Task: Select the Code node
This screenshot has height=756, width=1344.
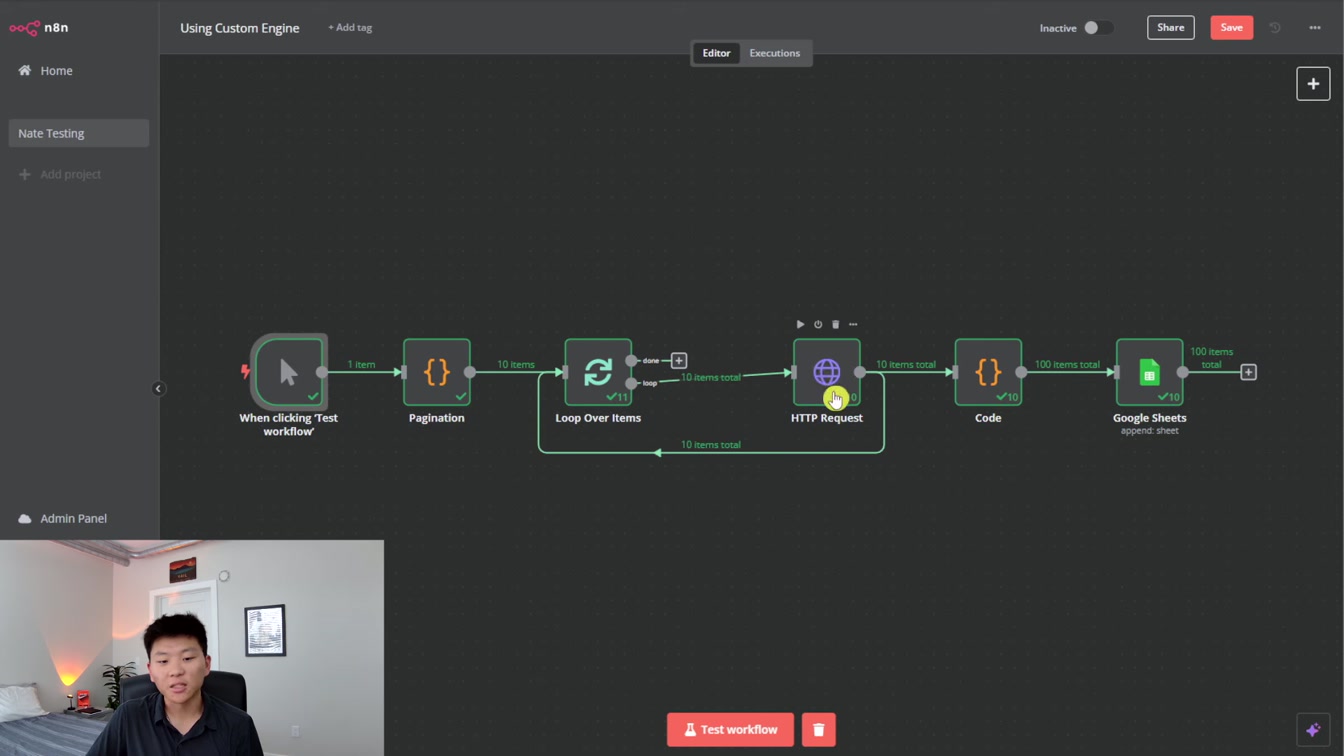Action: pos(988,372)
